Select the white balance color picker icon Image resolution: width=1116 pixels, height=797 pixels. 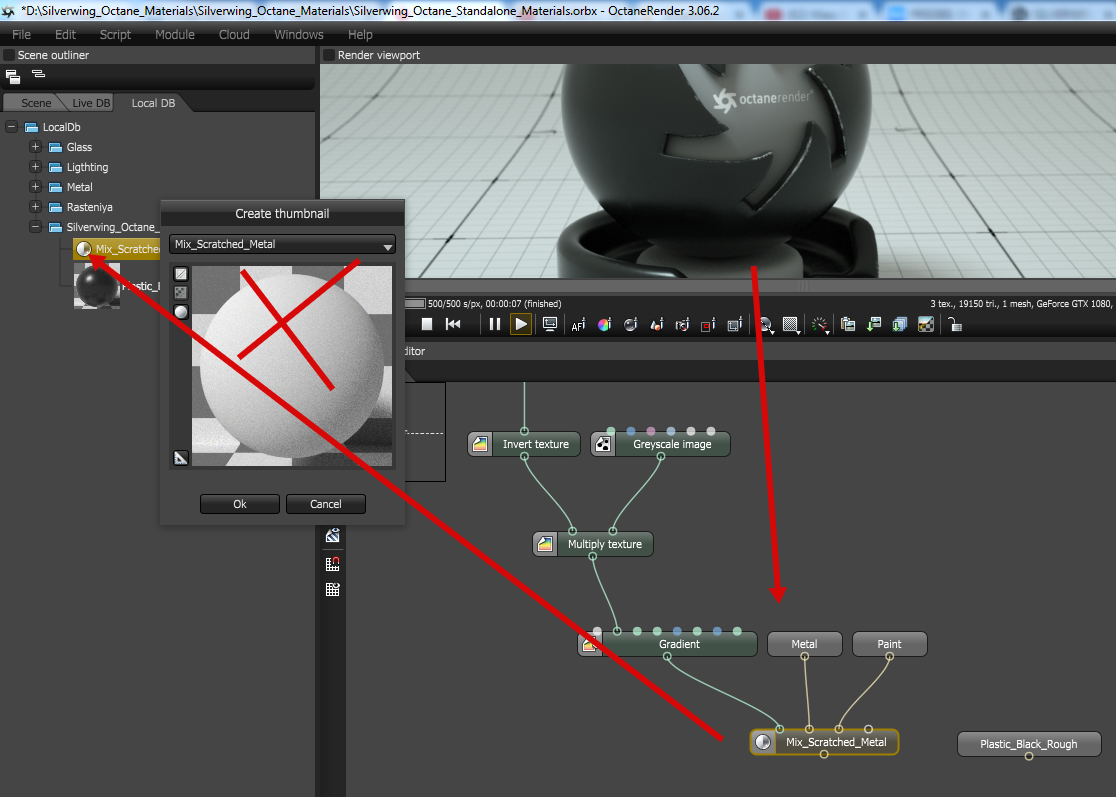coord(604,324)
